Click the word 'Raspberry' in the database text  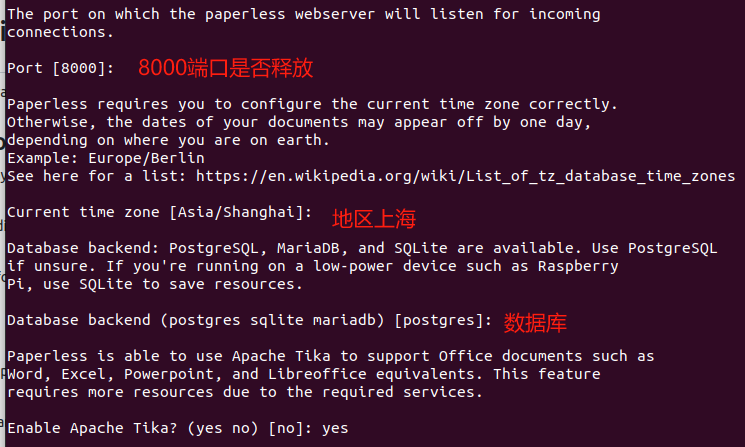click(x=580, y=266)
